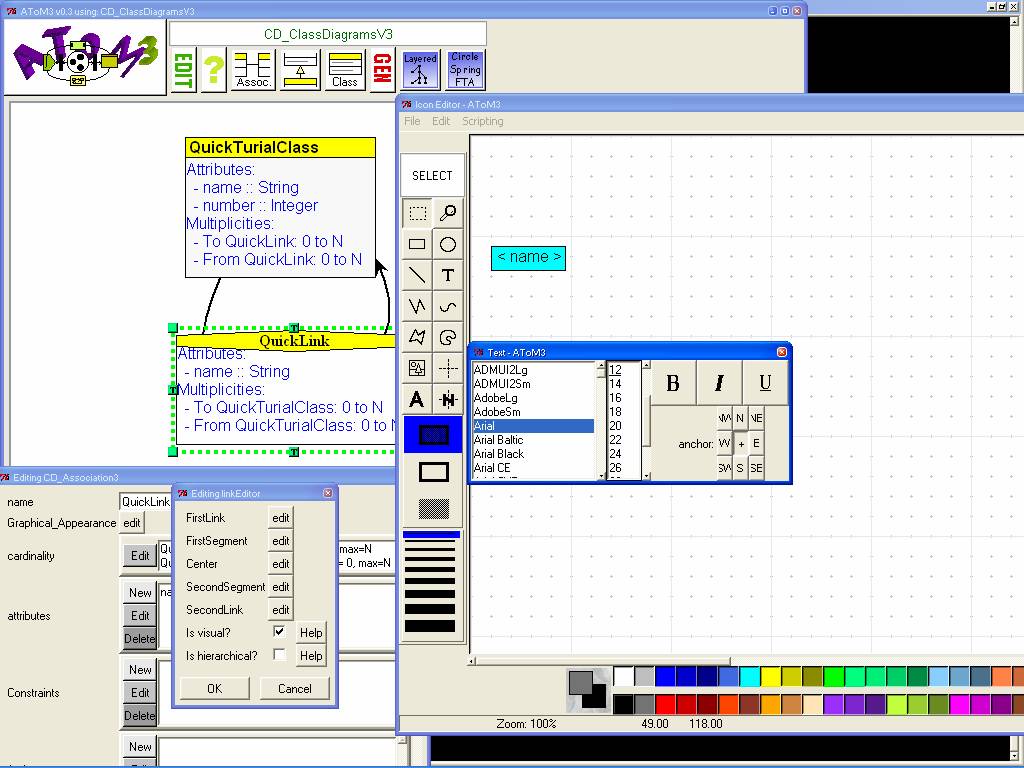Viewport: 1024px width, 768px height.
Task: Click the Class toolbar icon
Action: click(345, 69)
